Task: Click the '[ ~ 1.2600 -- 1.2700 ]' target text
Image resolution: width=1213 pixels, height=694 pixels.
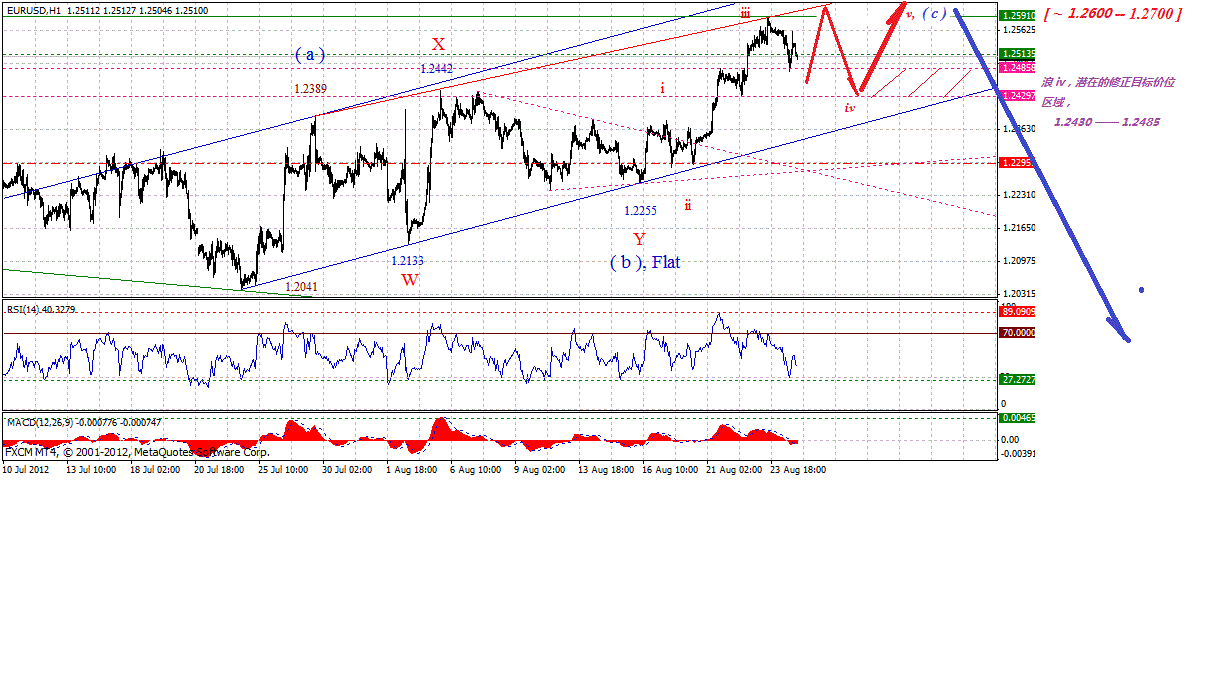Action: coord(1111,14)
